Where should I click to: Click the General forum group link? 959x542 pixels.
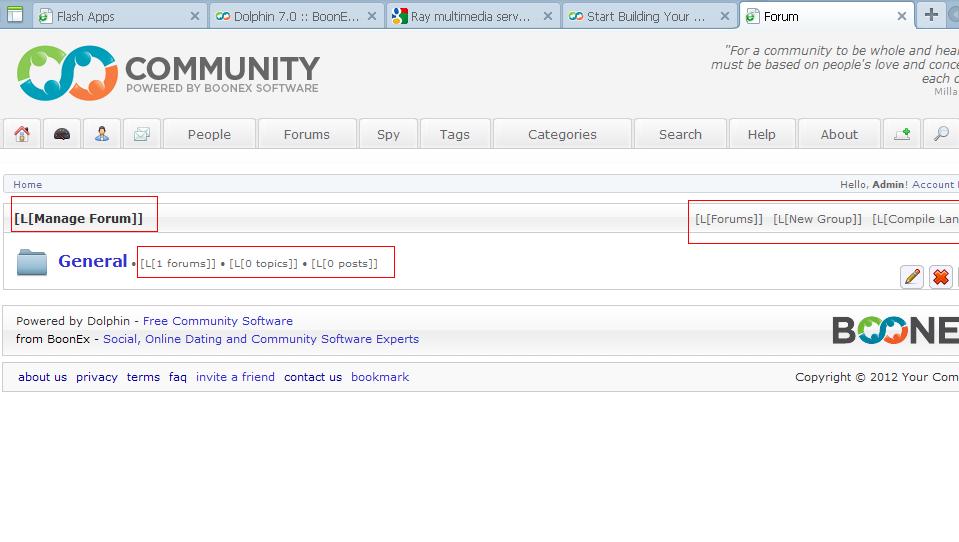coord(92,261)
